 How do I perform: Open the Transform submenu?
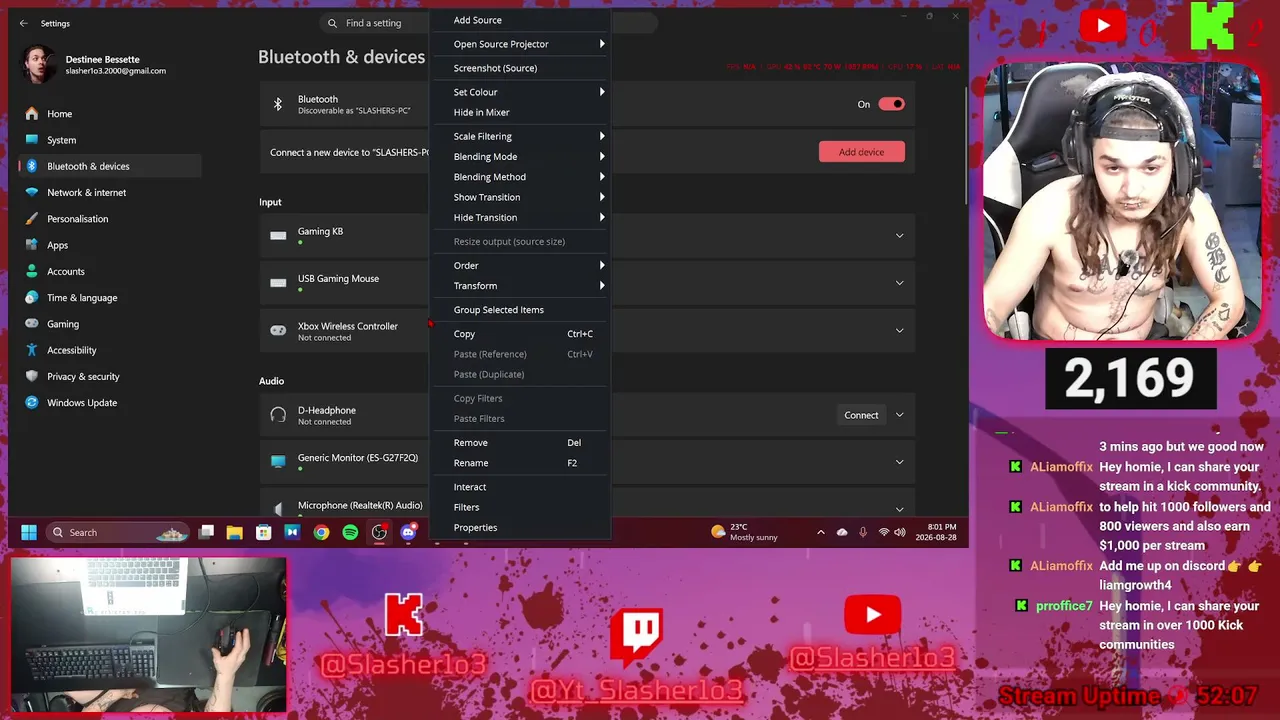(x=520, y=286)
